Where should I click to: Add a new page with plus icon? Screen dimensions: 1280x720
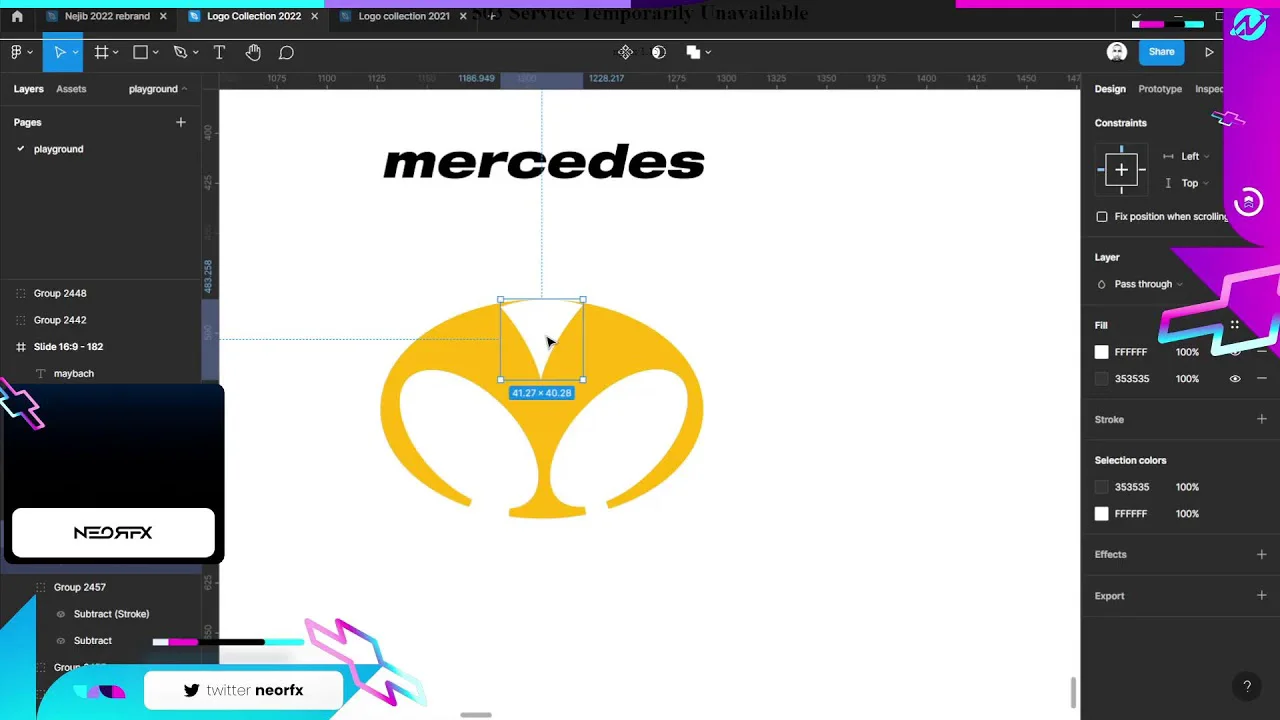click(181, 122)
